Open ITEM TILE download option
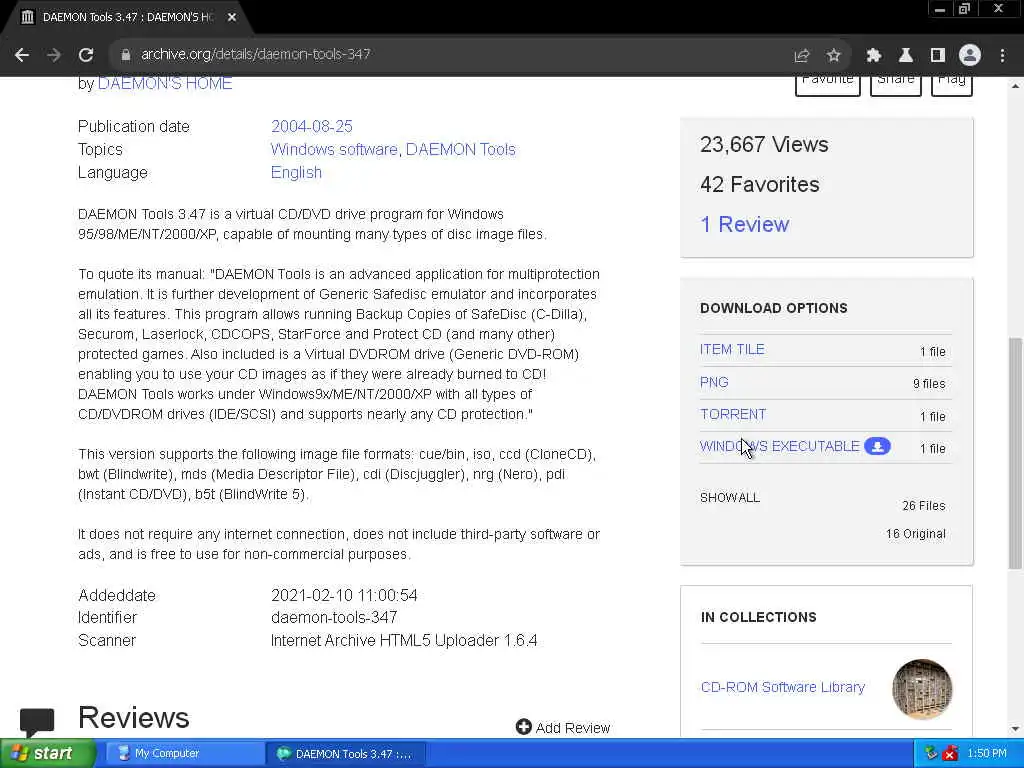Viewport: 1024px width, 768px height. pyautogui.click(x=732, y=349)
